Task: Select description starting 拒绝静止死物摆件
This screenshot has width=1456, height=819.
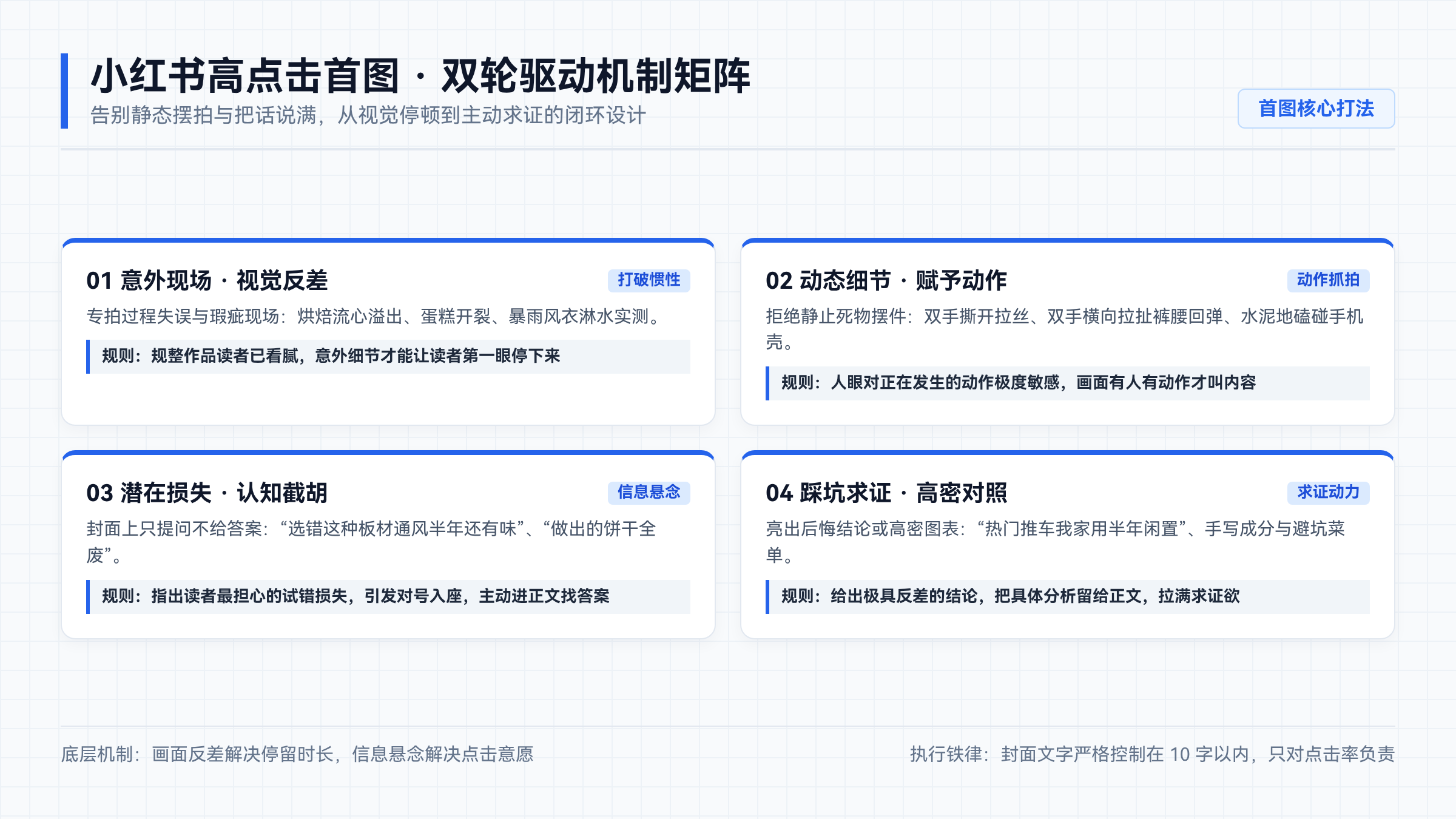Action: pos(1065,329)
